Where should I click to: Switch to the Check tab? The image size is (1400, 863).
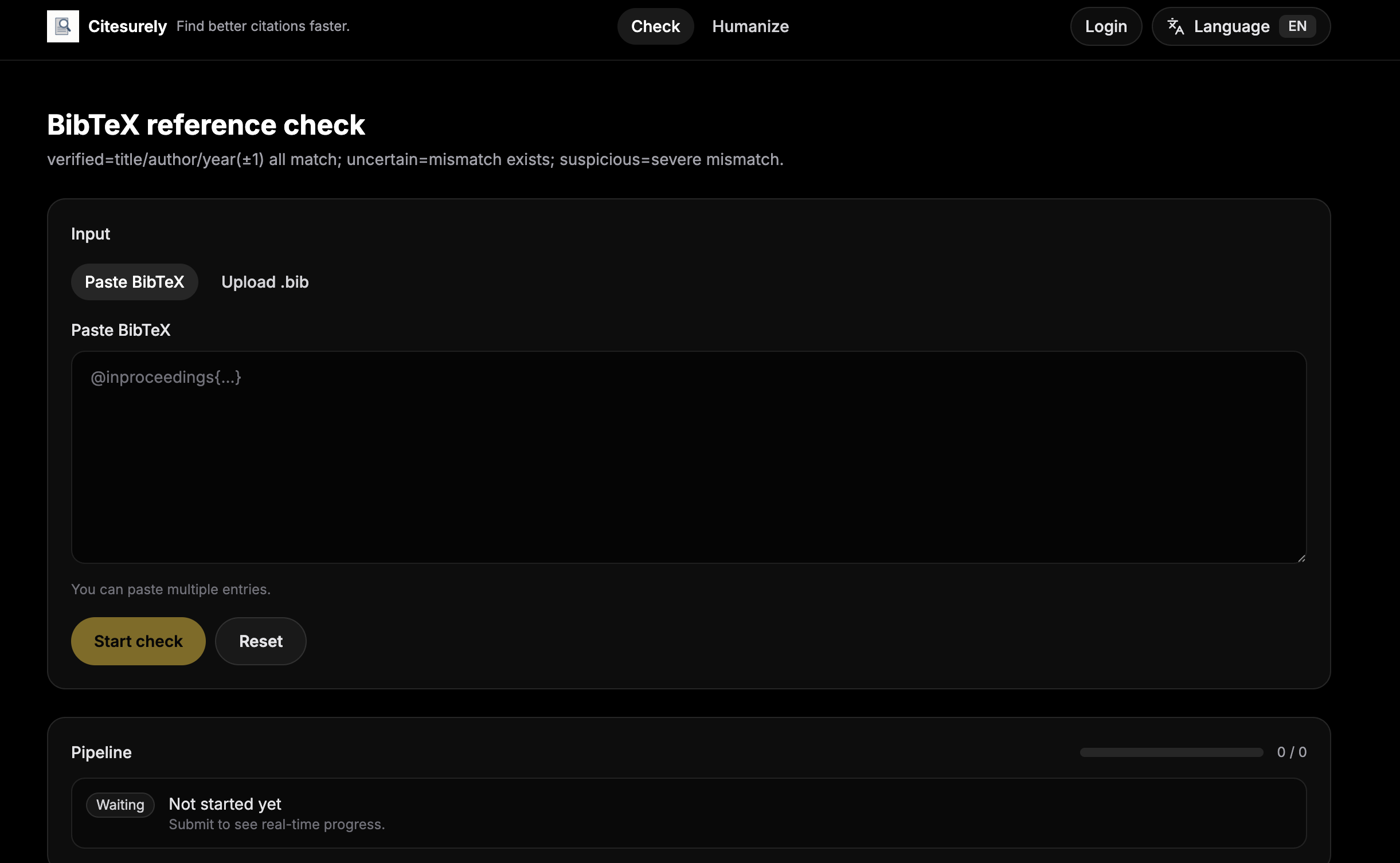pyautogui.click(x=655, y=26)
